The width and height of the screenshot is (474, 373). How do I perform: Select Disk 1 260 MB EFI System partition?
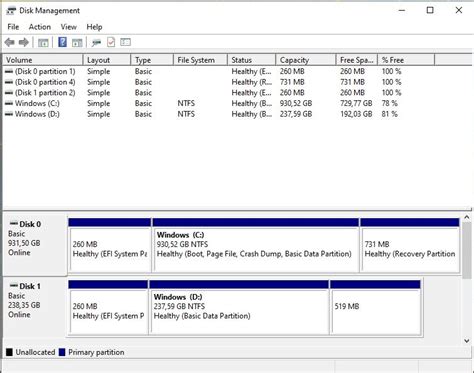pyautogui.click(x=108, y=307)
